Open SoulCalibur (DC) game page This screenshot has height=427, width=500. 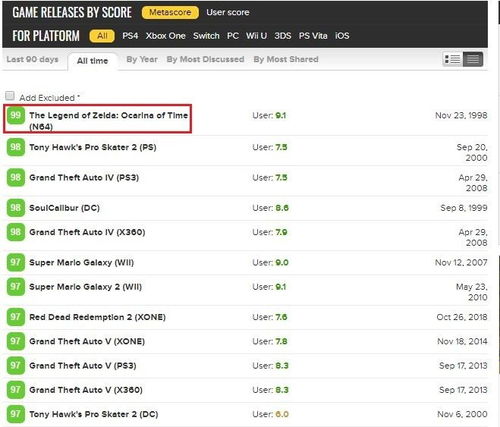[64, 208]
